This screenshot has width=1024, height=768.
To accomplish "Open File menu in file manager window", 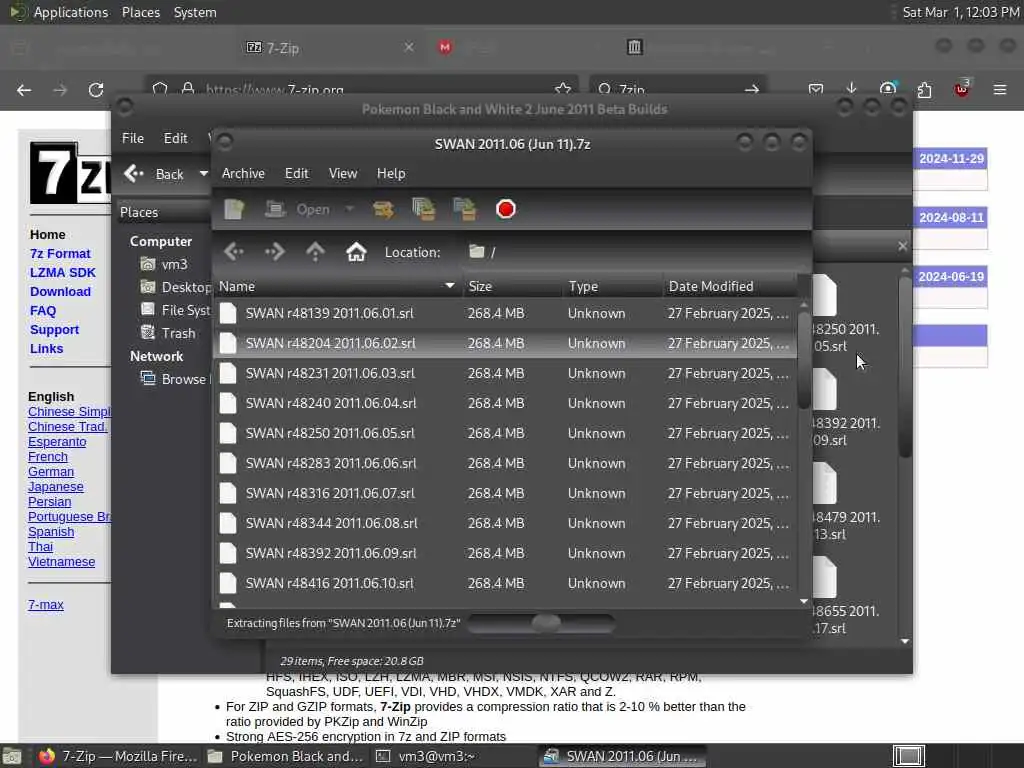I will 133,138.
